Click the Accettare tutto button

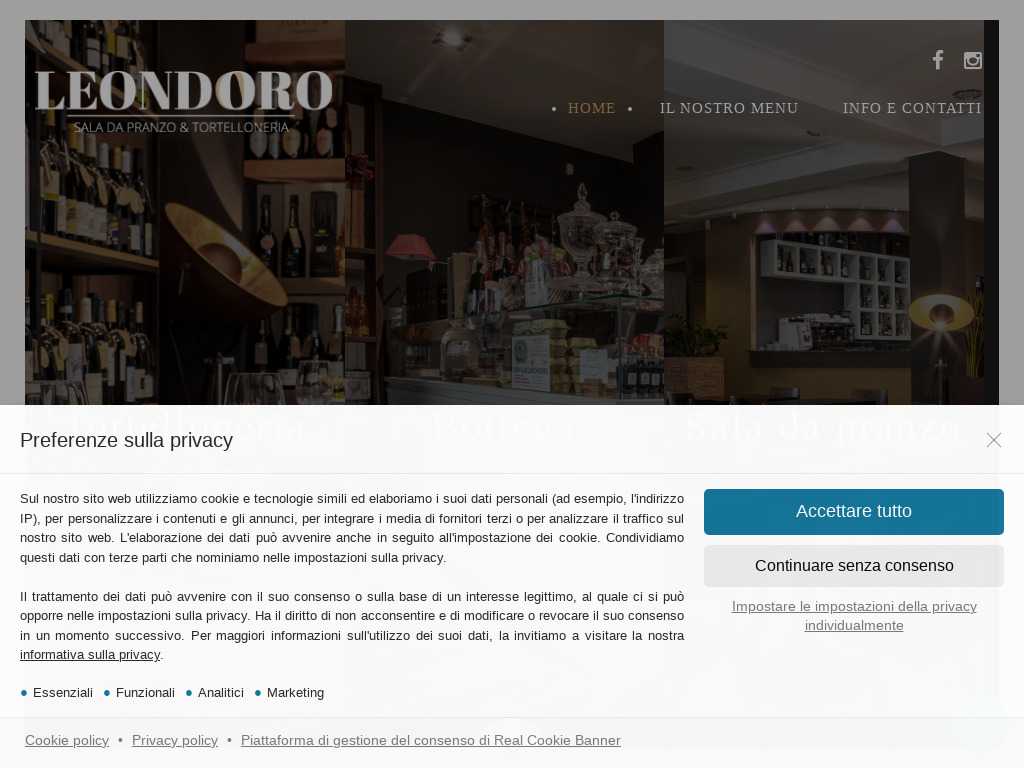pos(854,511)
